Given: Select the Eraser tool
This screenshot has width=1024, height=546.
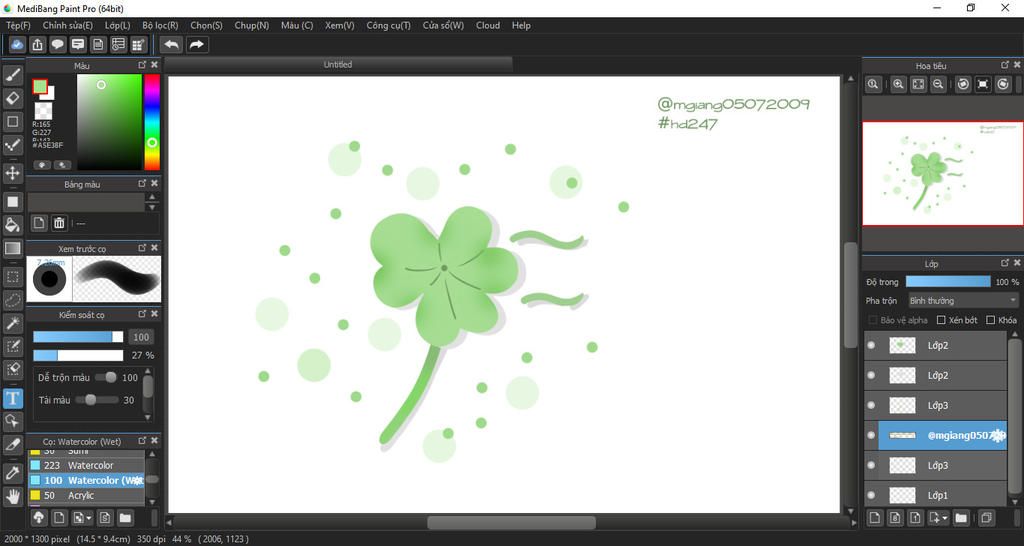Looking at the screenshot, I should pos(12,99).
